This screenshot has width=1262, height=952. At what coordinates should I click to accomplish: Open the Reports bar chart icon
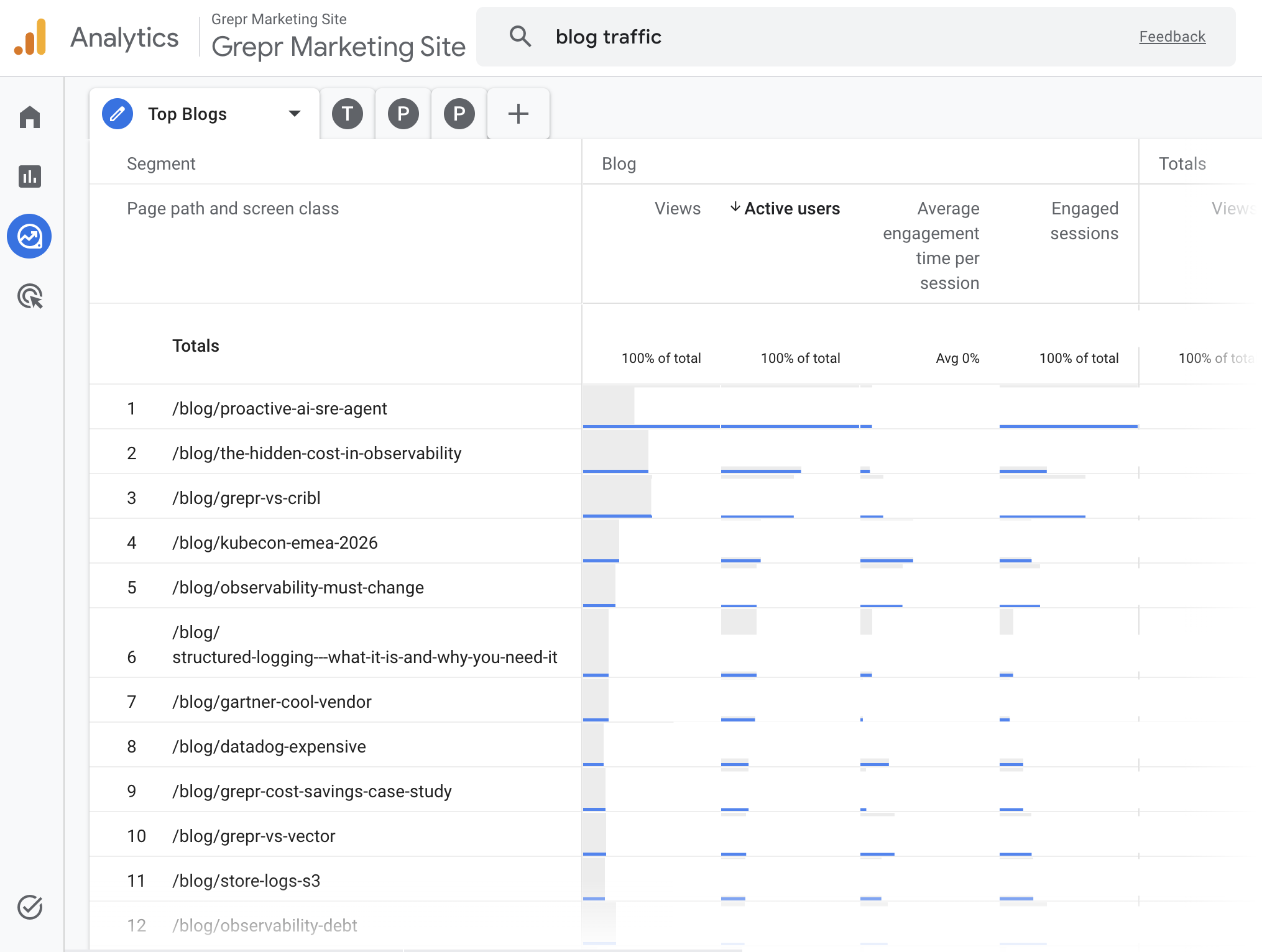(x=30, y=176)
